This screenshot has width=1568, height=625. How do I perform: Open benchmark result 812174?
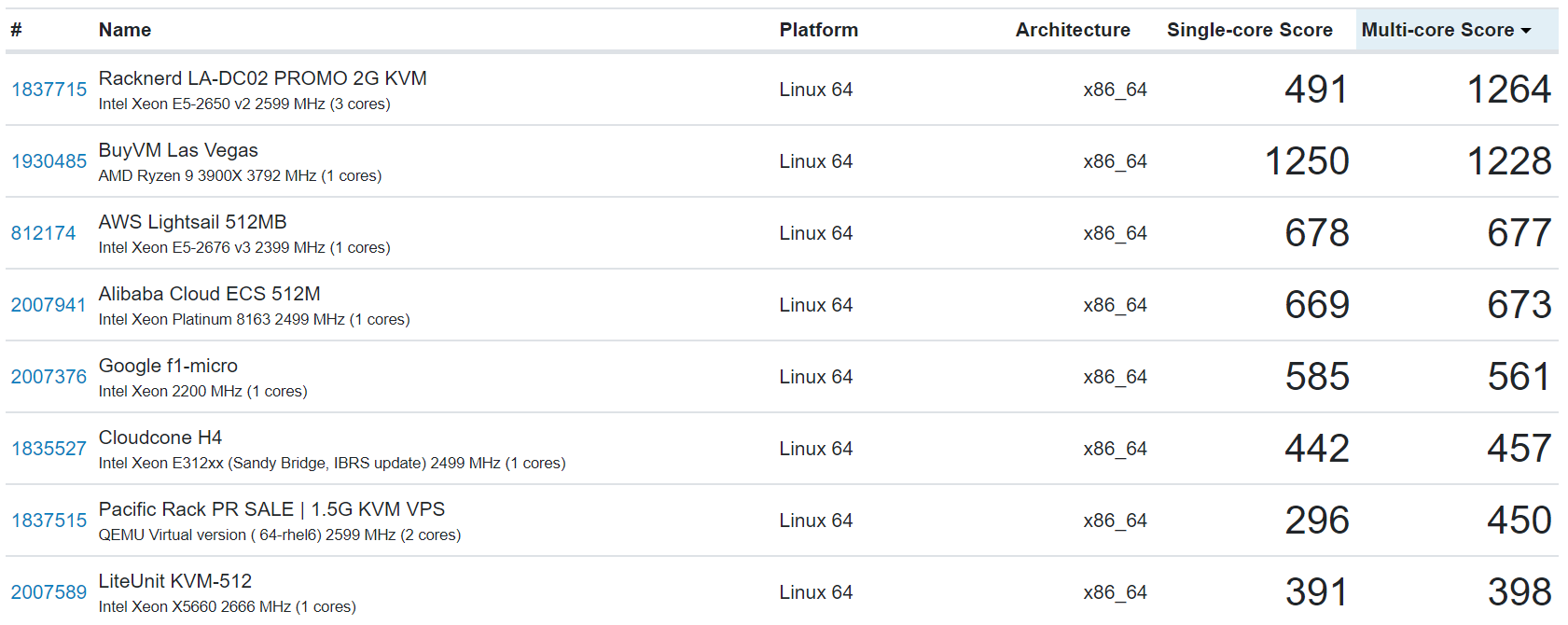point(43,233)
